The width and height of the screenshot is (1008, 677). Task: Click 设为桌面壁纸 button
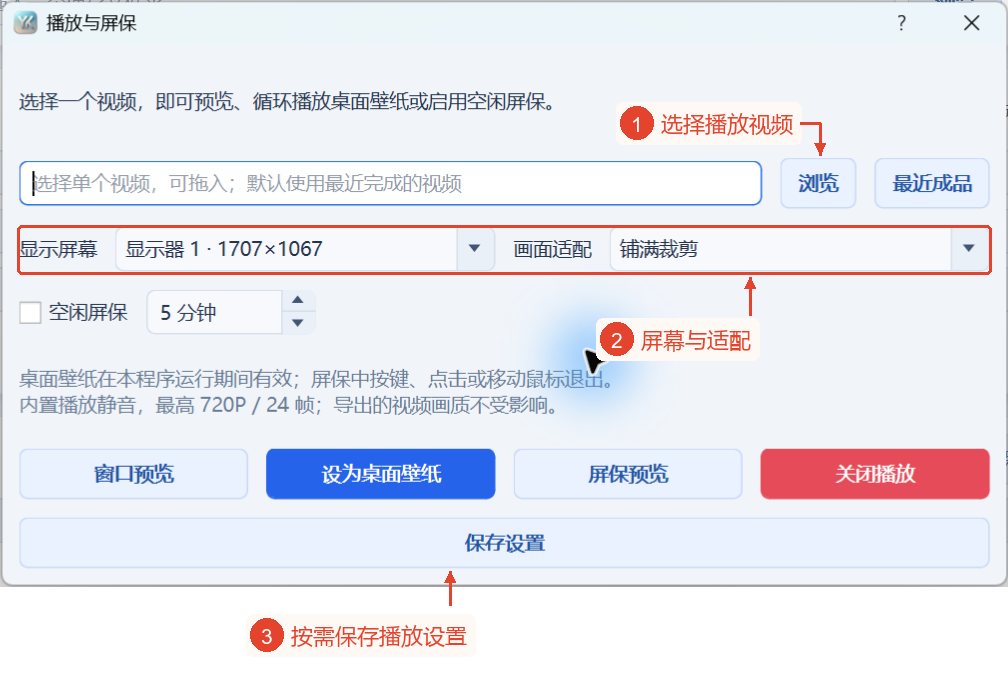click(x=381, y=474)
